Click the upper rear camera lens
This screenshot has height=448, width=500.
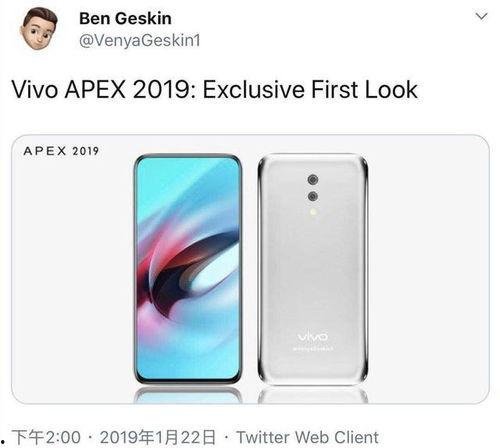pyautogui.click(x=313, y=180)
